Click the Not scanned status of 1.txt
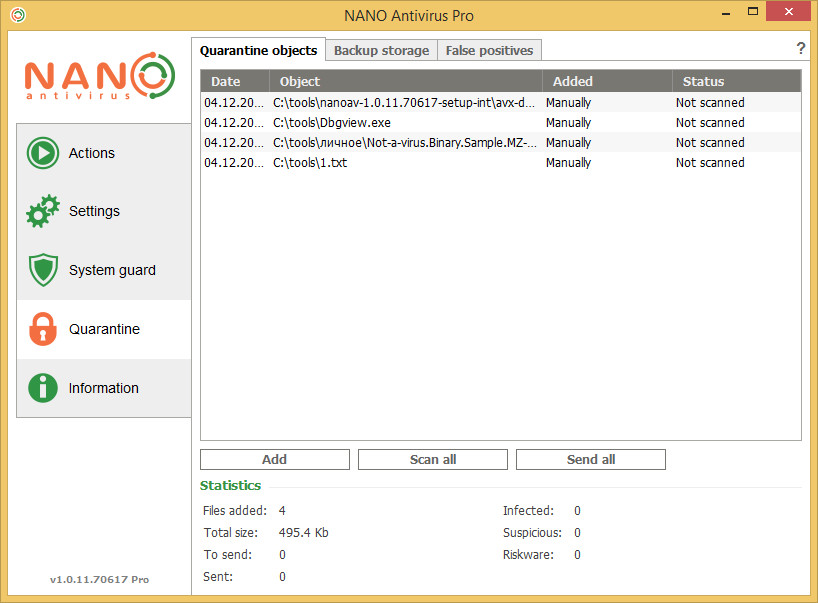Viewport: 818px width, 603px height. click(x=710, y=163)
